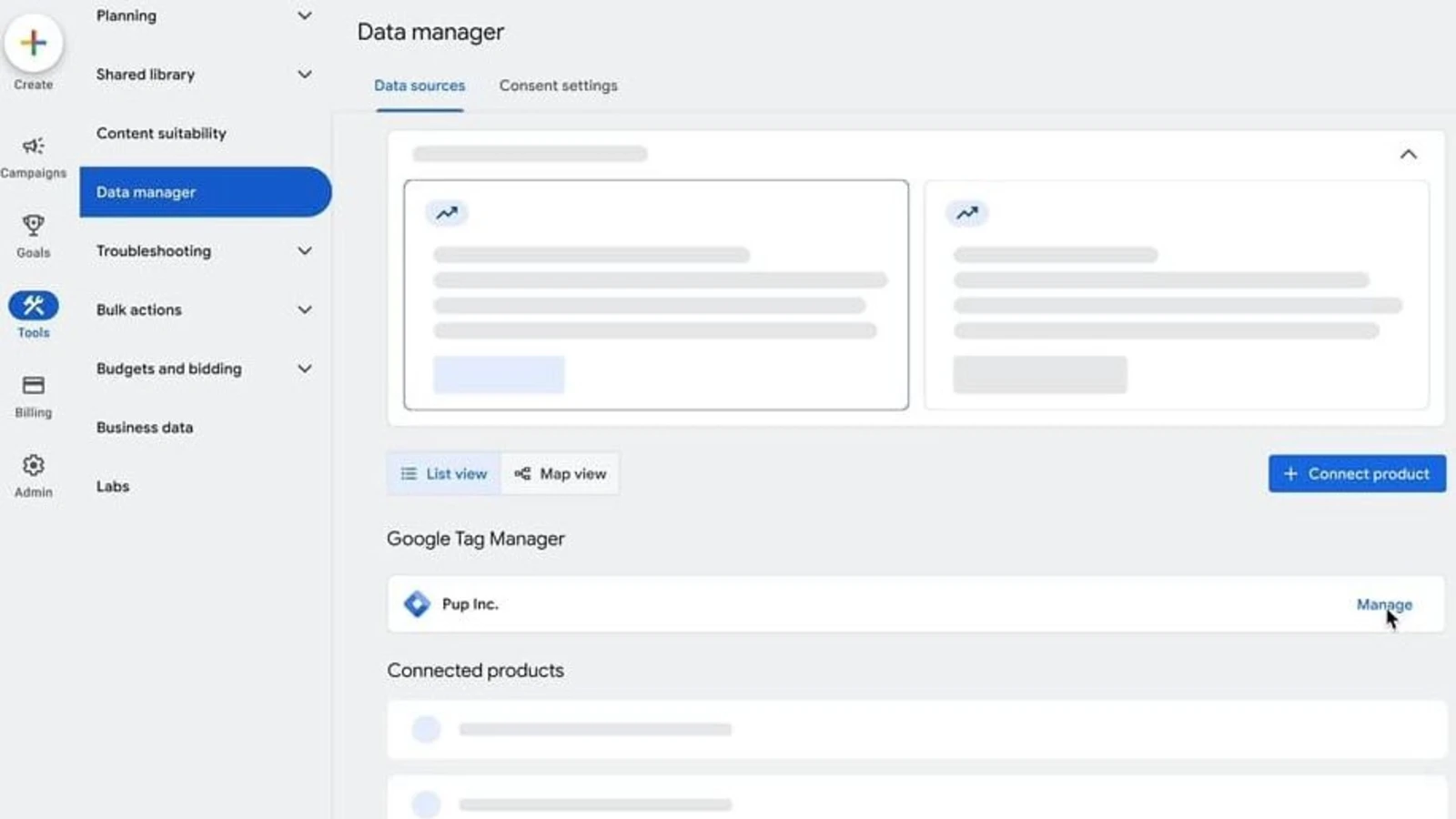Collapse the recommendations card panel
The image size is (1456, 819).
(x=1408, y=154)
